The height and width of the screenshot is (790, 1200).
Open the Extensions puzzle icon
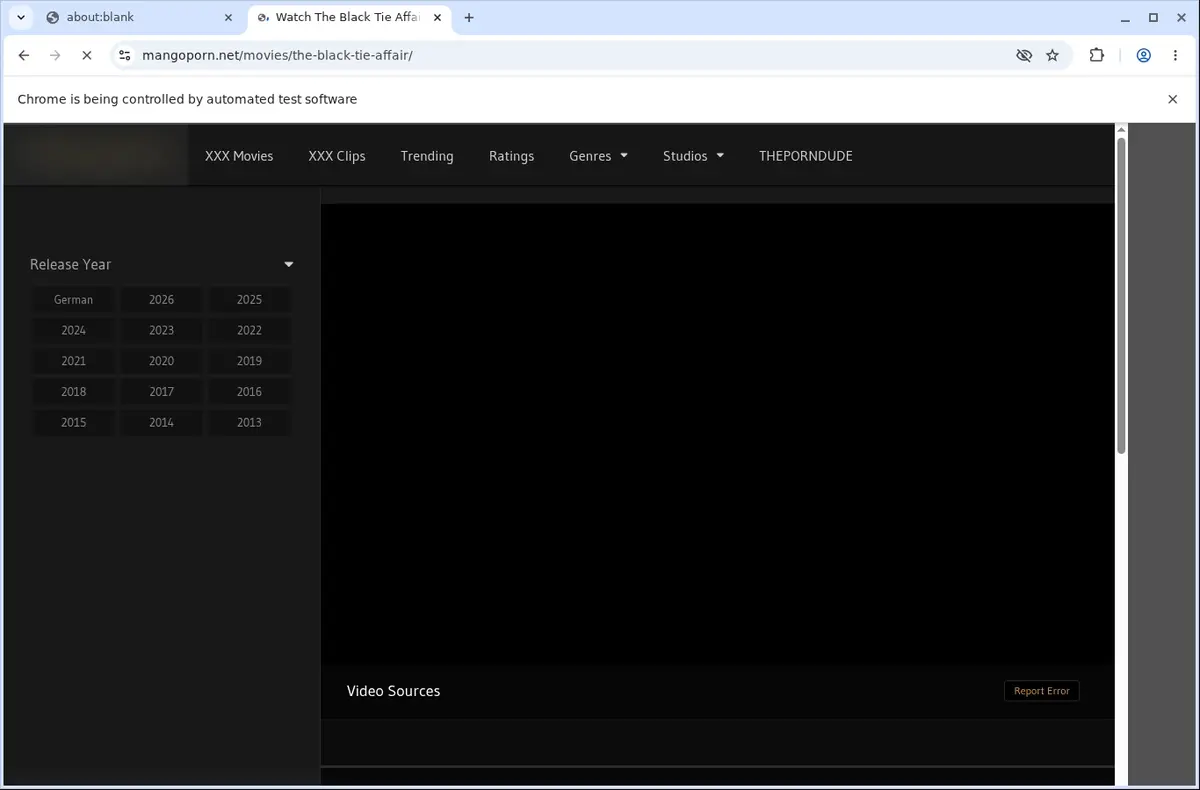(1097, 56)
